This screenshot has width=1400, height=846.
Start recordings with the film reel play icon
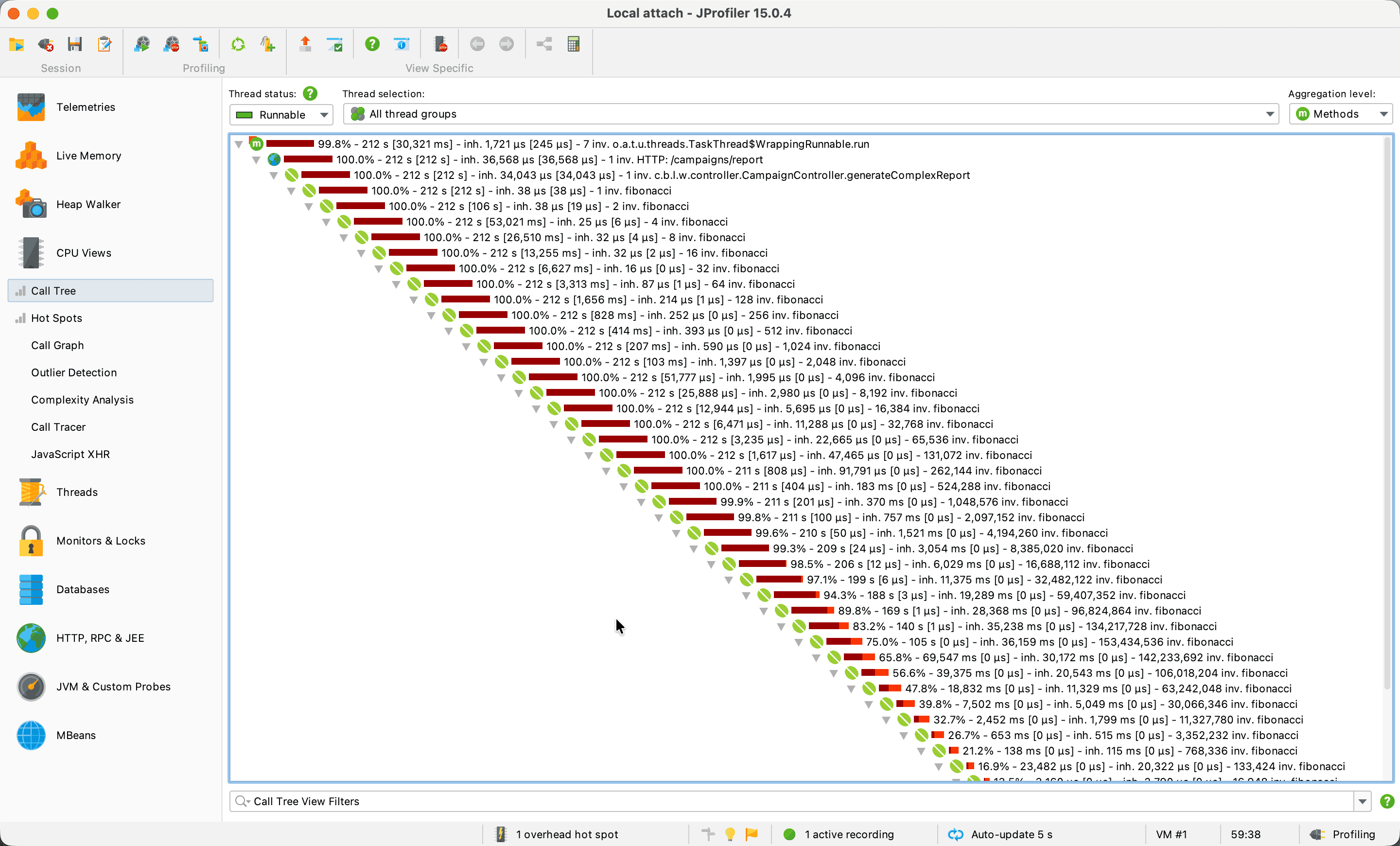click(x=141, y=44)
